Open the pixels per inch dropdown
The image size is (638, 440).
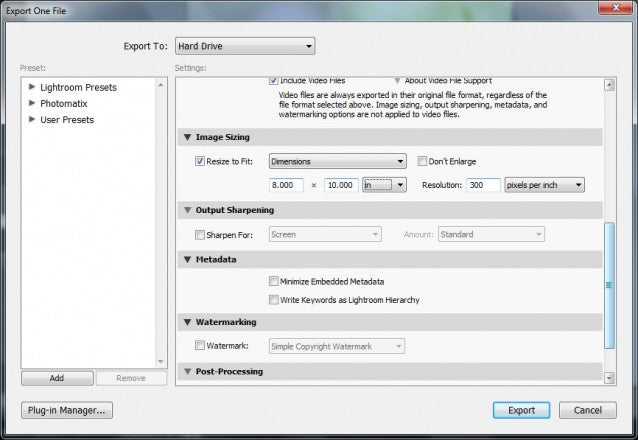click(x=544, y=185)
